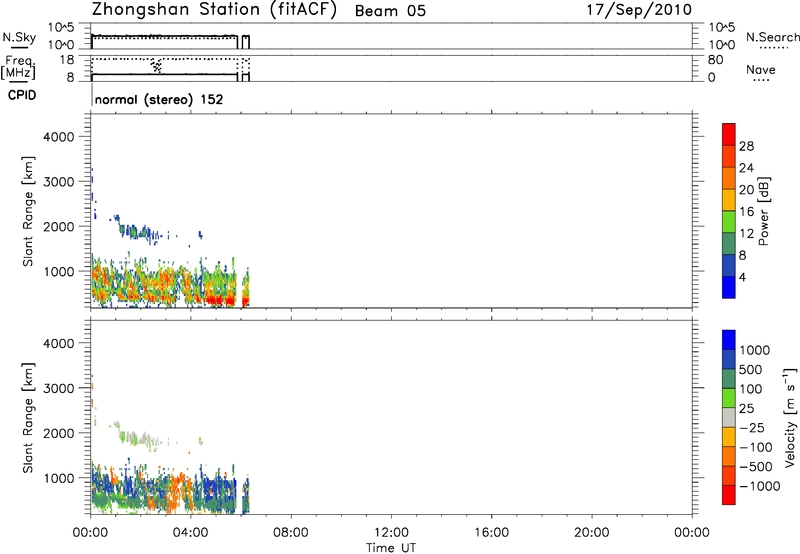Viewport: 800px width, 554px height.
Task: Click the 'Zhongshan Station (fitACF)' title
Action: point(214,10)
